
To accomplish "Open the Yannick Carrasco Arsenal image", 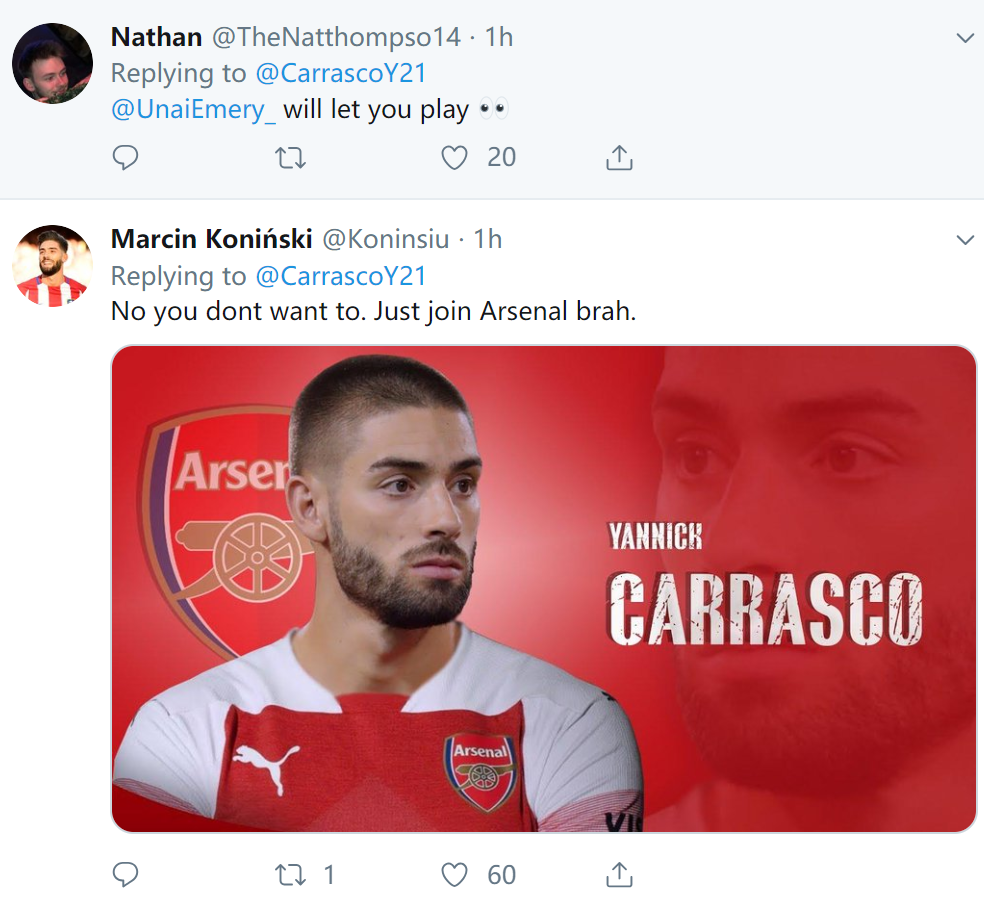I will click(x=543, y=589).
